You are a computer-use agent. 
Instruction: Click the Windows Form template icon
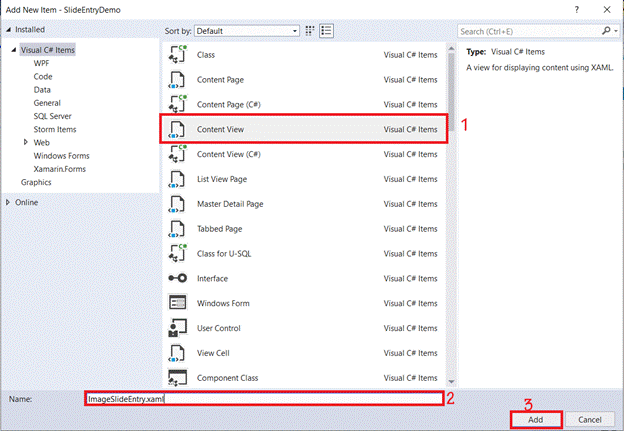click(177, 303)
